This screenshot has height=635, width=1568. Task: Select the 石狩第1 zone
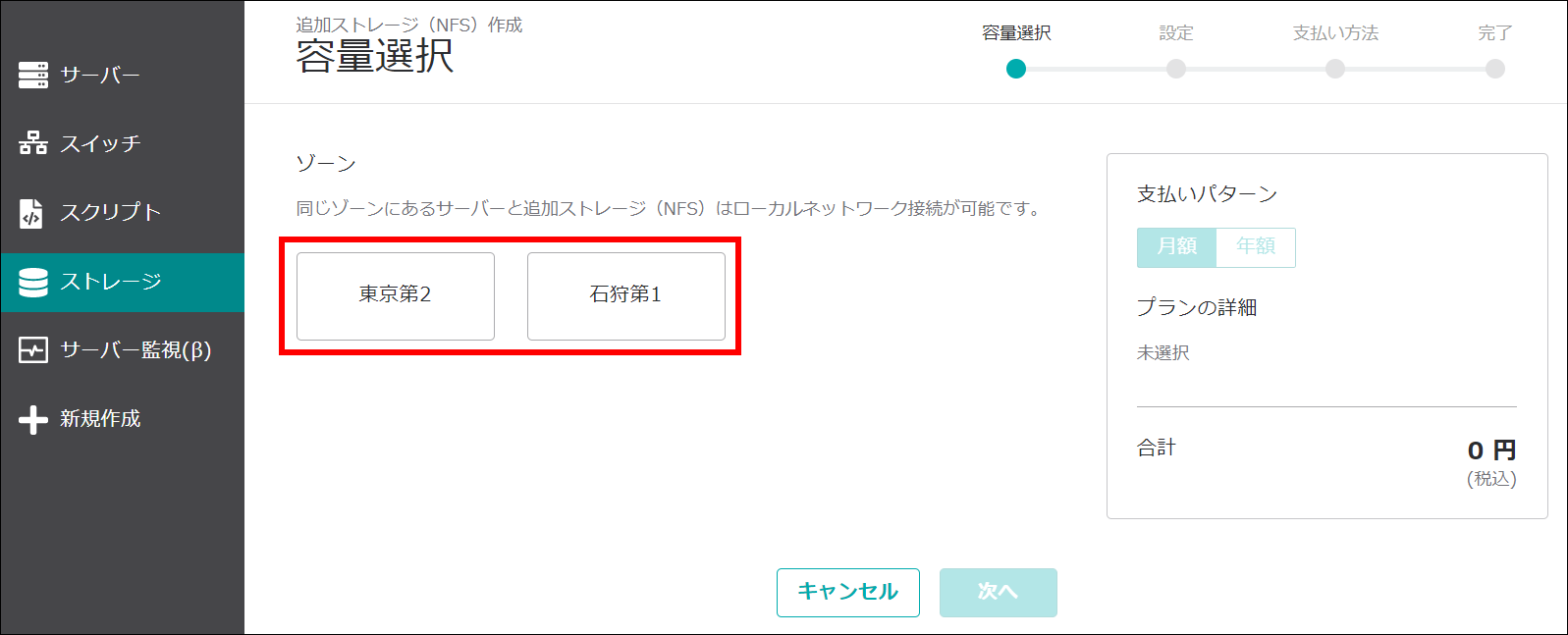[x=626, y=295]
